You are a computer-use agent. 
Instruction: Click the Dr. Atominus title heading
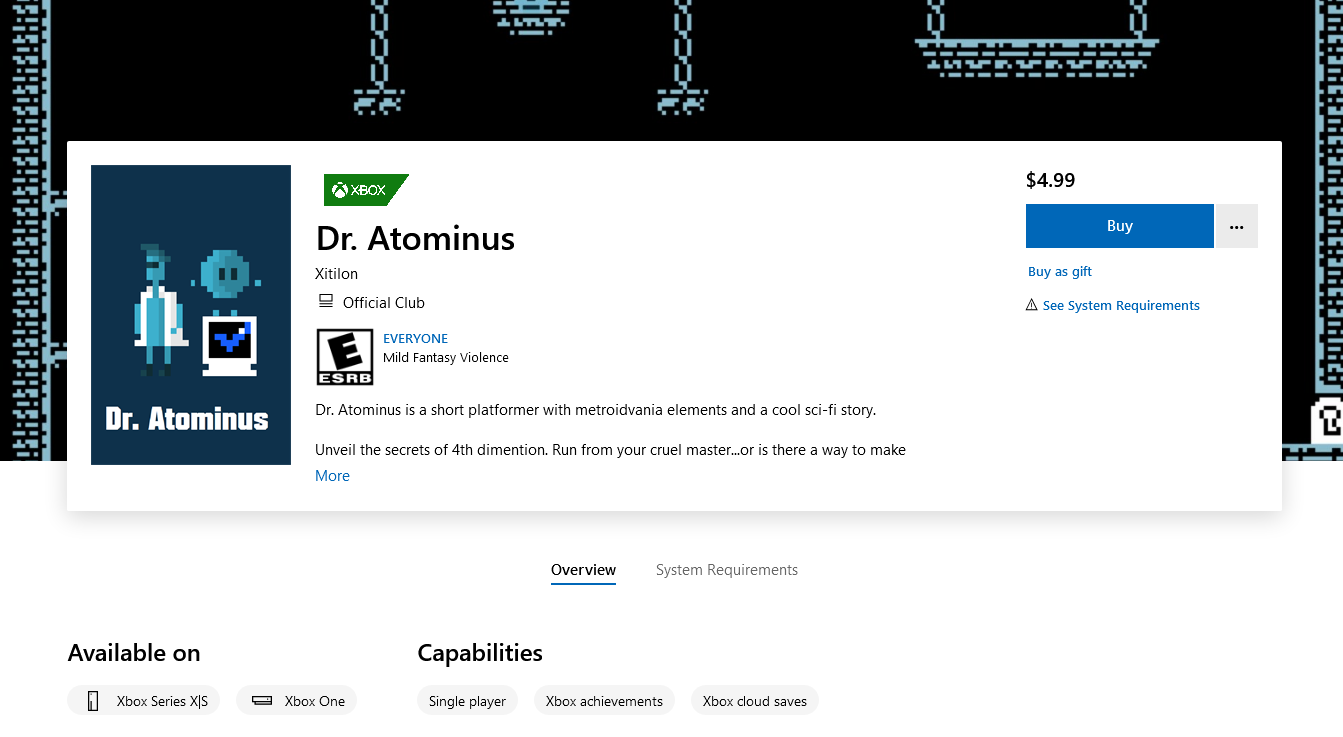tap(416, 238)
